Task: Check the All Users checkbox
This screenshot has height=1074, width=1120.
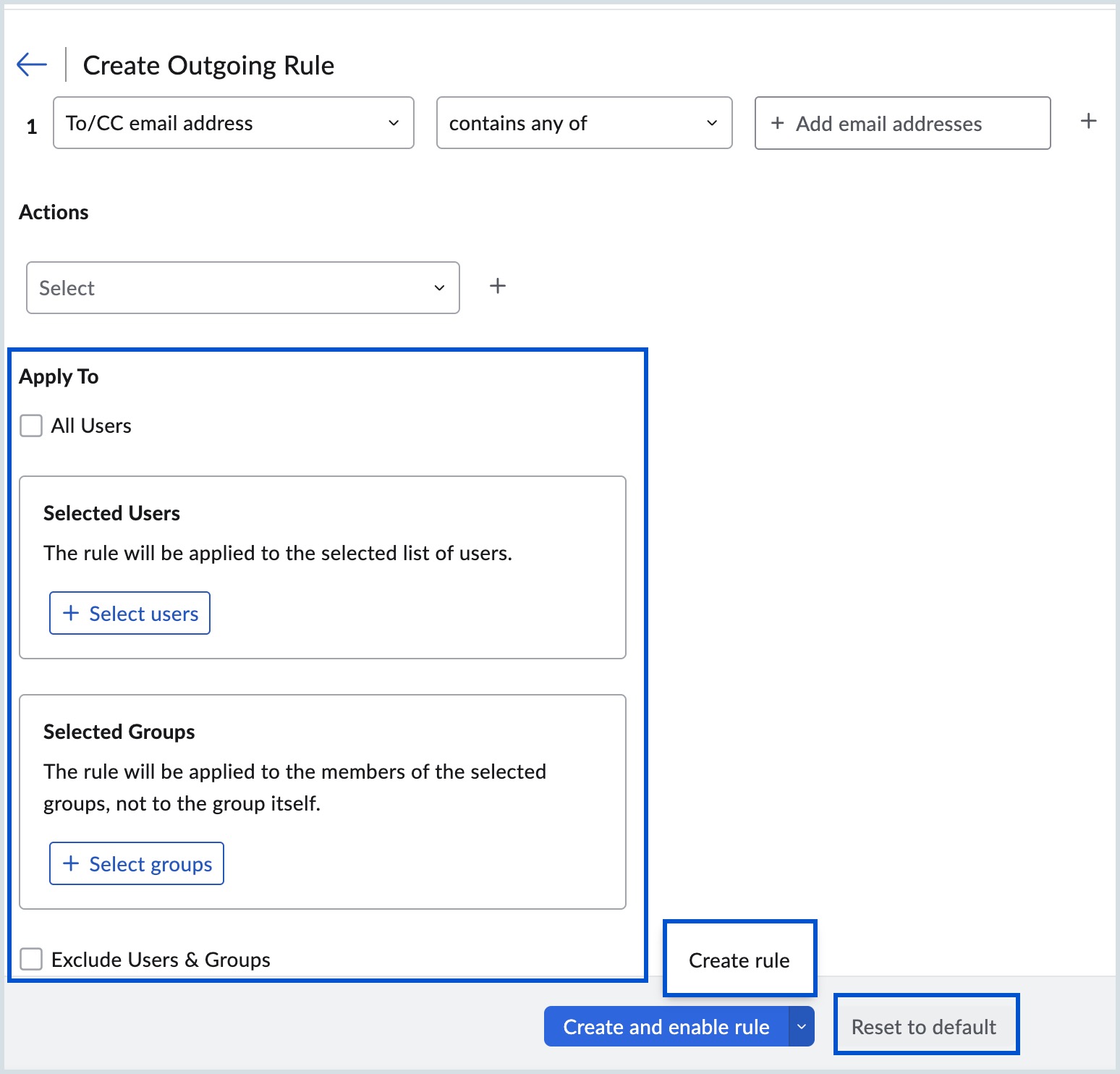Action: coord(31,426)
